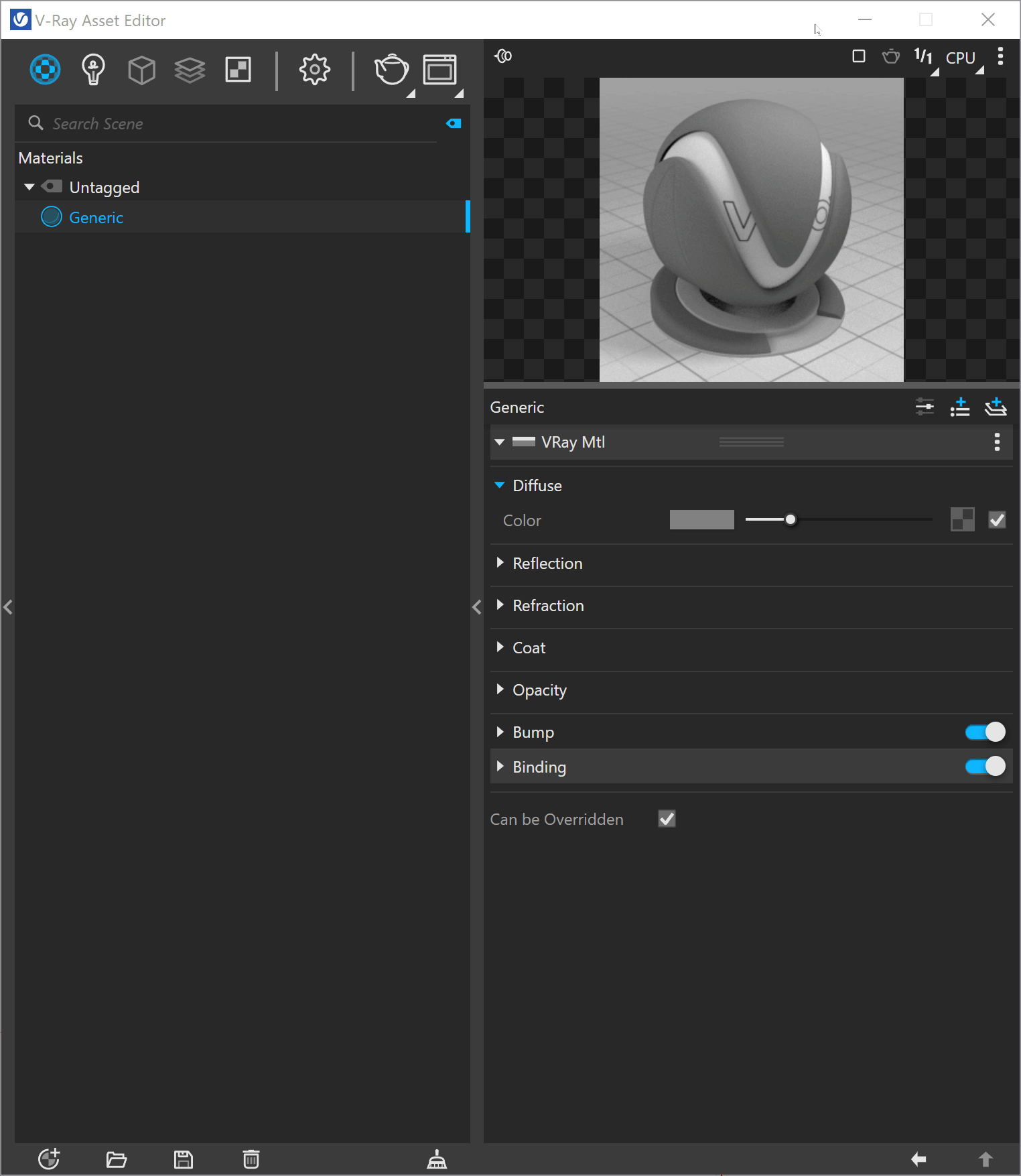This screenshot has height=1176, width=1021.
Task: Click the VRay Mtl layer drag handle
Action: [751, 442]
